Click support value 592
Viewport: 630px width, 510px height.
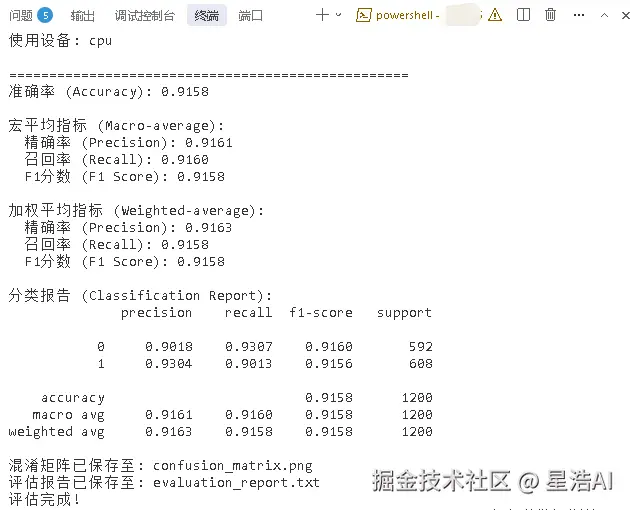pyautogui.click(x=421, y=346)
